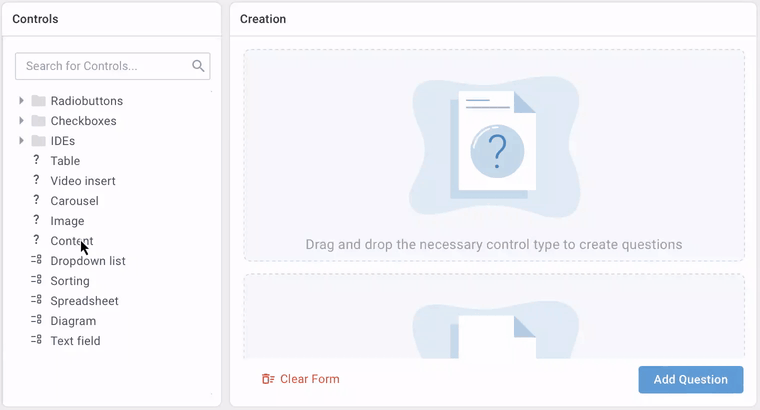Focus the Search for Controls input
This screenshot has height=410, width=760.
pyautogui.click(x=112, y=66)
